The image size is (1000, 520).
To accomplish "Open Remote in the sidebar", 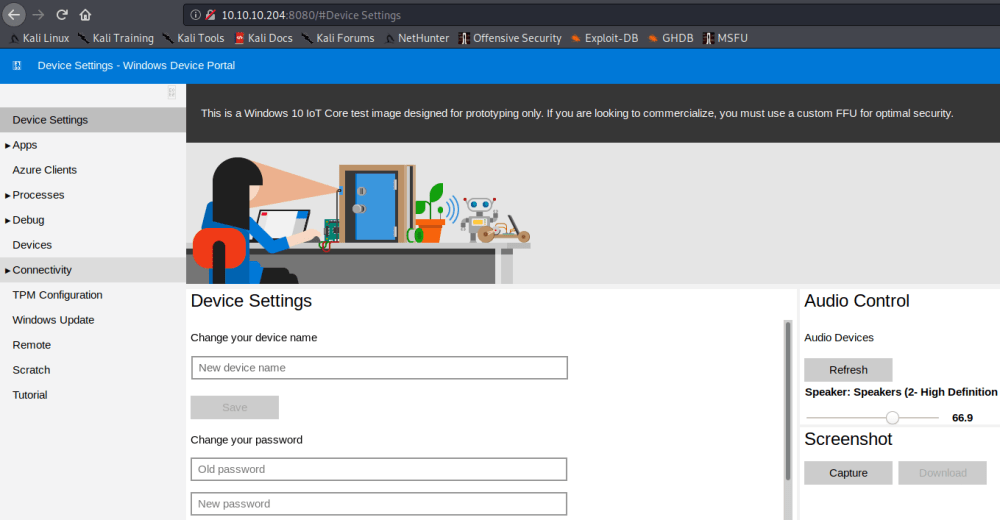I will 31,345.
